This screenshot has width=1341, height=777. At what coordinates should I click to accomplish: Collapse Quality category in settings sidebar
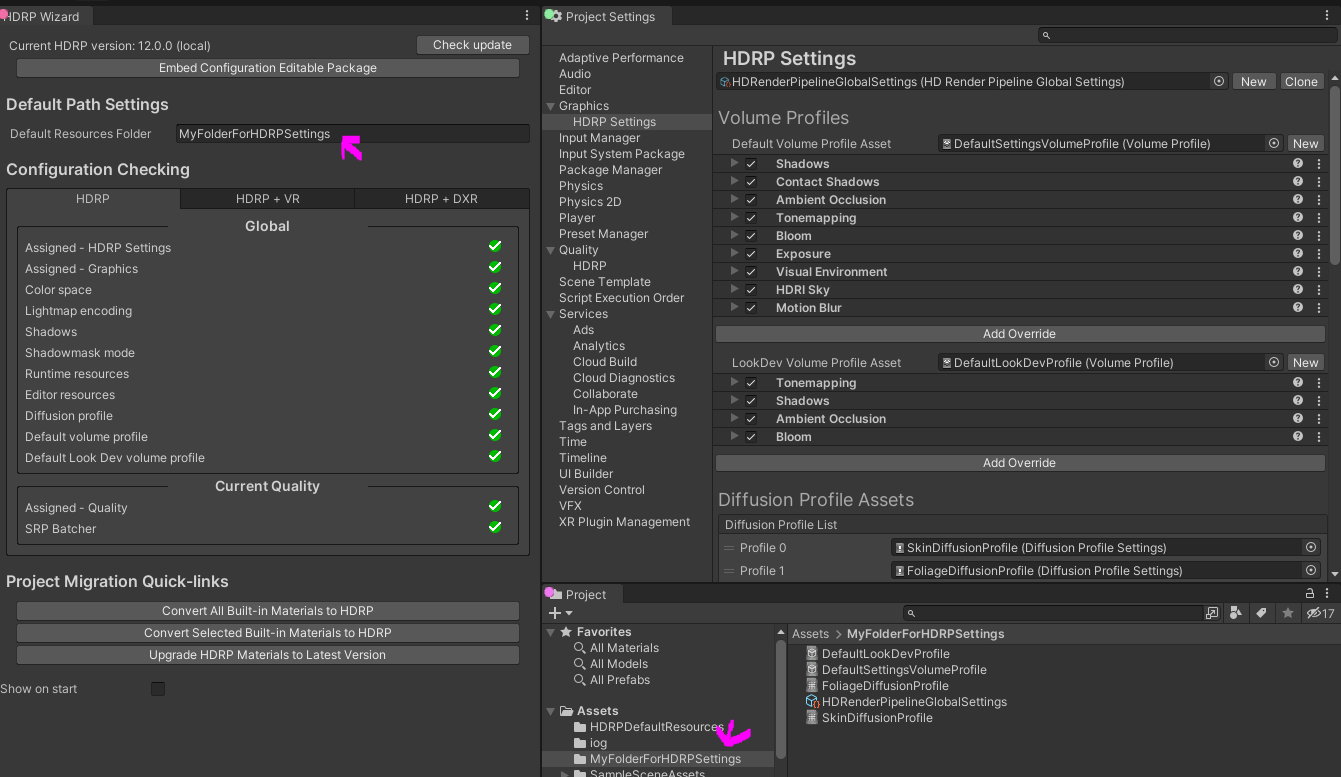point(550,250)
